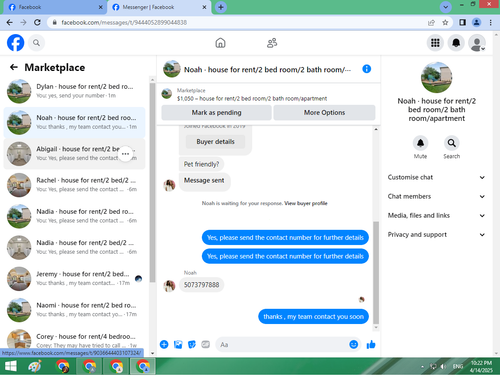This screenshot has height=385, width=500.
Task: Open Corey house for rent/4 bedroom conversation
Action: [74, 340]
